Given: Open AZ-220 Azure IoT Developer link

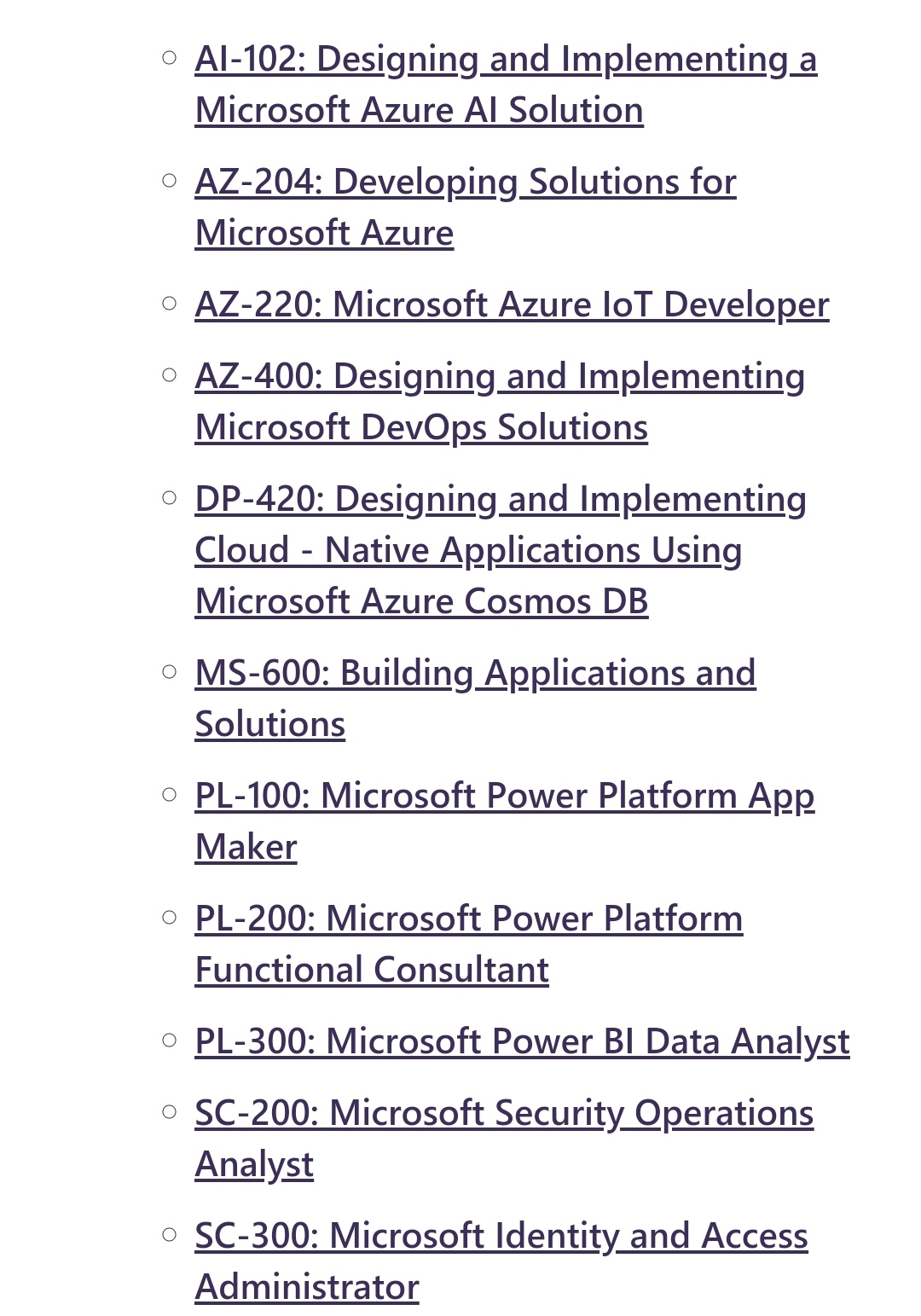Looking at the screenshot, I should [x=512, y=305].
